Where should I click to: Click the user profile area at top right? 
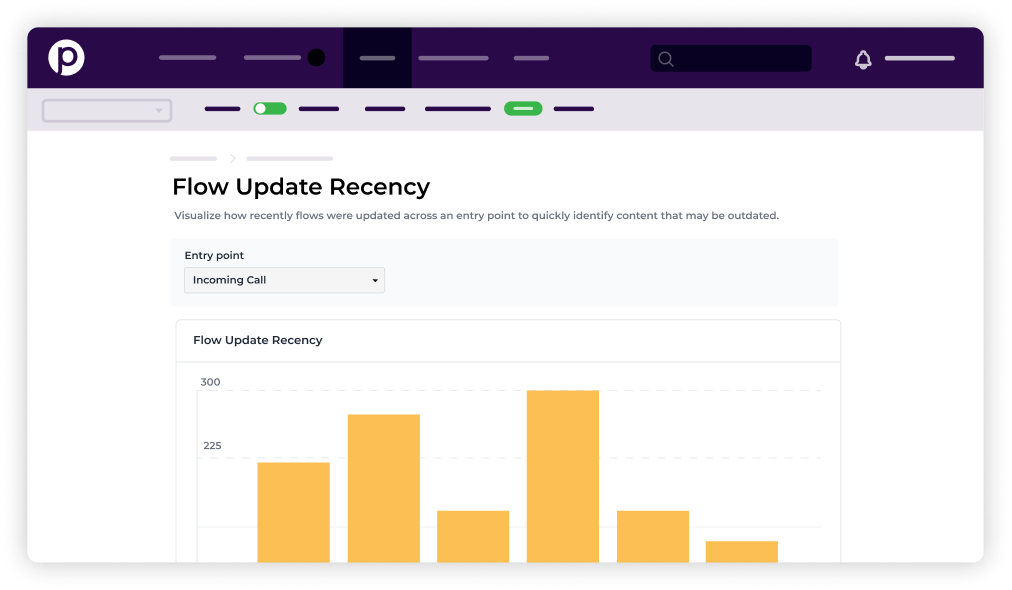[x=919, y=58]
